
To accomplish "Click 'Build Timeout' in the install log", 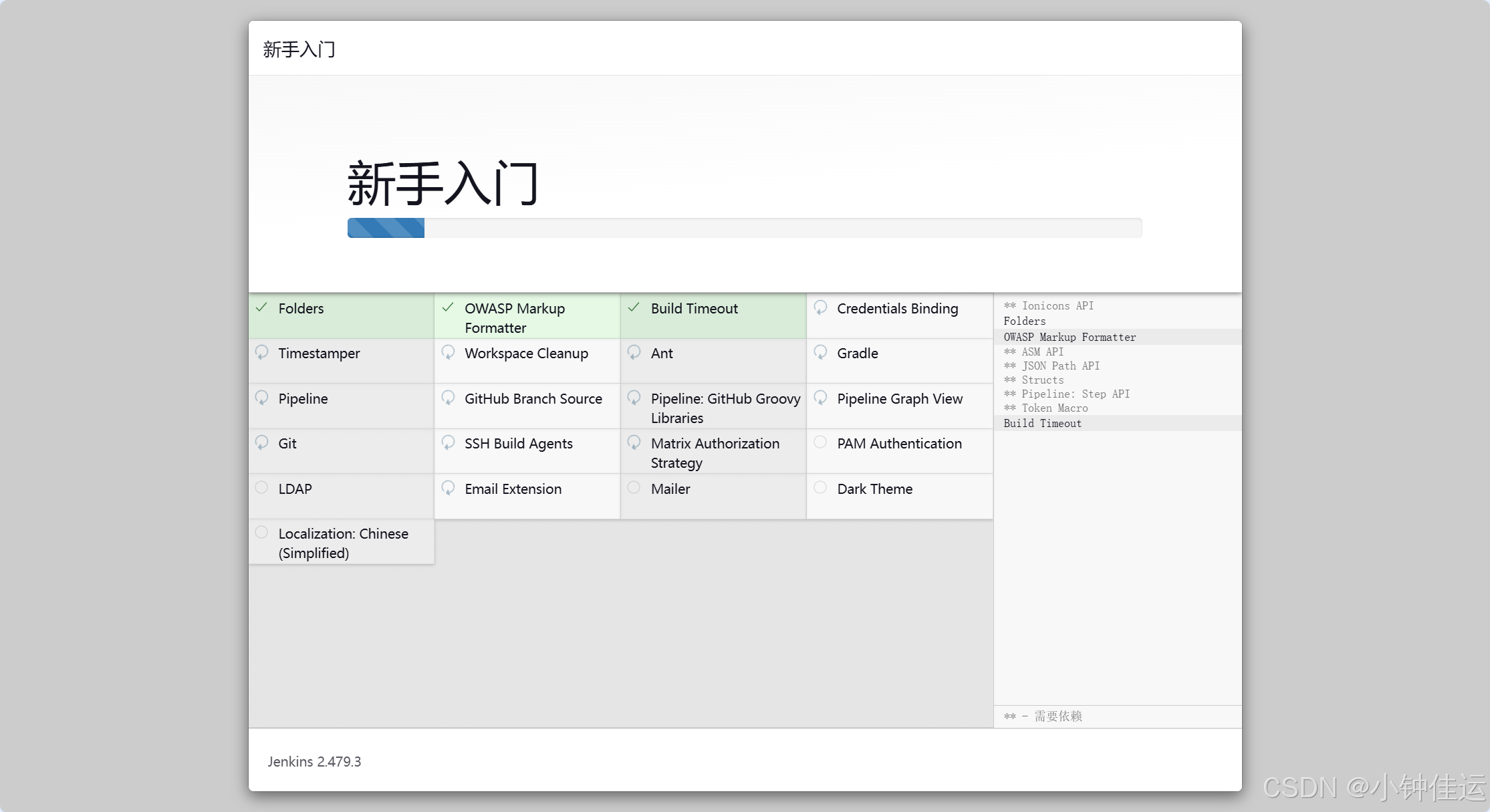I will click(x=1043, y=423).
